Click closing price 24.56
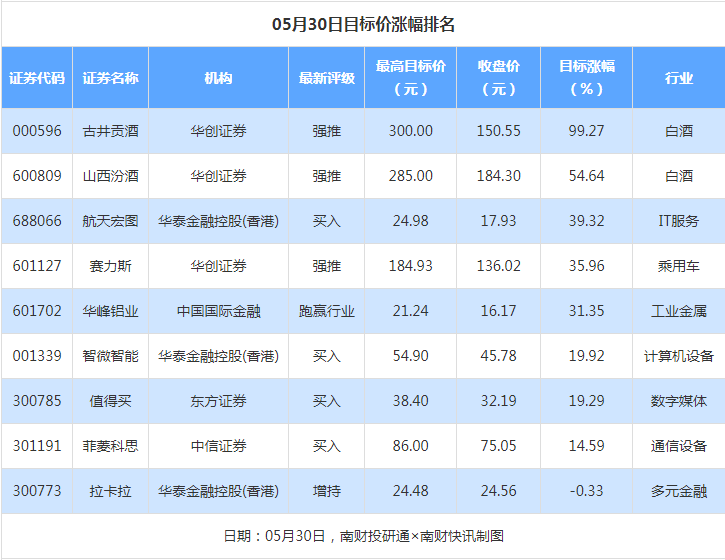The width and height of the screenshot is (725, 560). [498, 491]
